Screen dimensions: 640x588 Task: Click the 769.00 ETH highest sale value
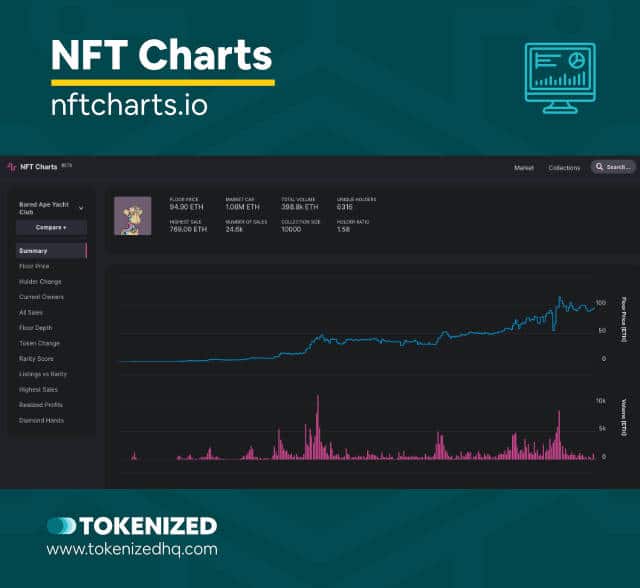188,229
